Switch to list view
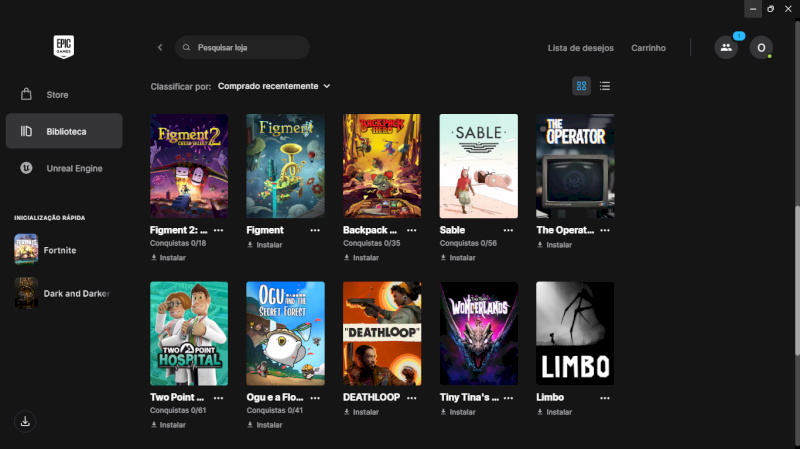This screenshot has width=800, height=449. (605, 86)
